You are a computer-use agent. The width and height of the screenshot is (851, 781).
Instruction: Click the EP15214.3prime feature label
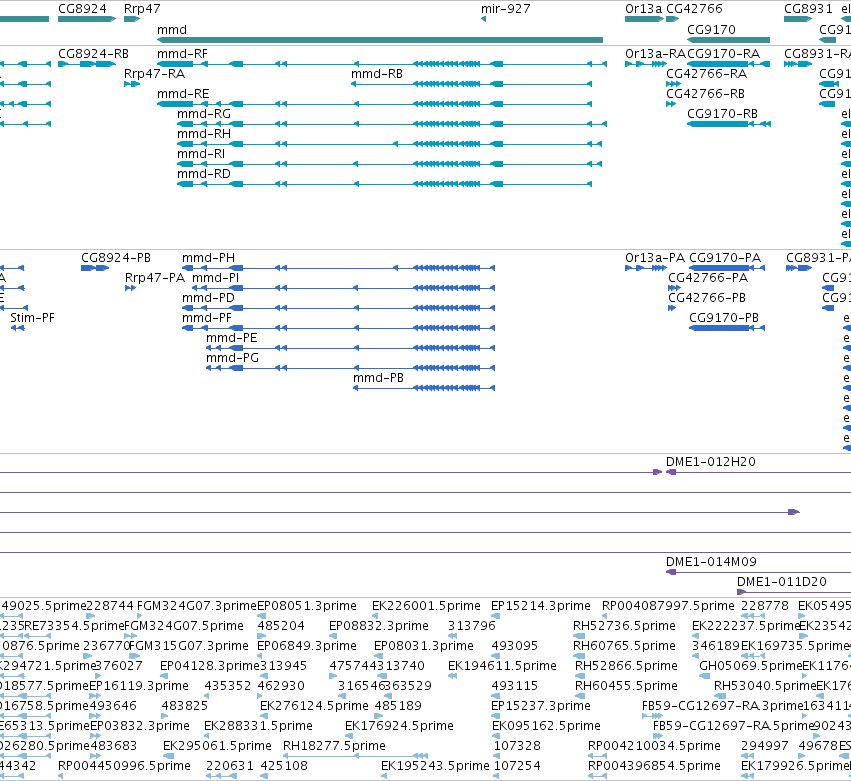point(541,606)
